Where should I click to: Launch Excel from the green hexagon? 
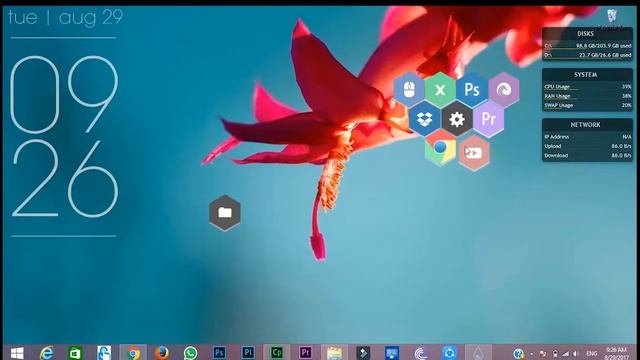pos(440,90)
